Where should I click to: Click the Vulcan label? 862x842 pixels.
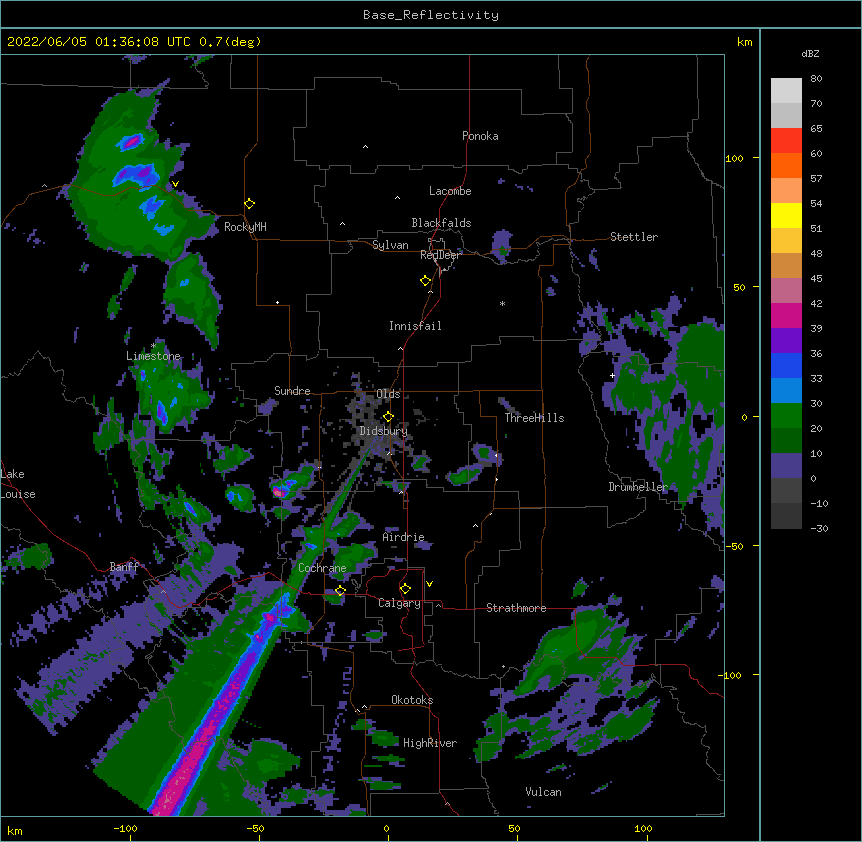click(x=543, y=792)
